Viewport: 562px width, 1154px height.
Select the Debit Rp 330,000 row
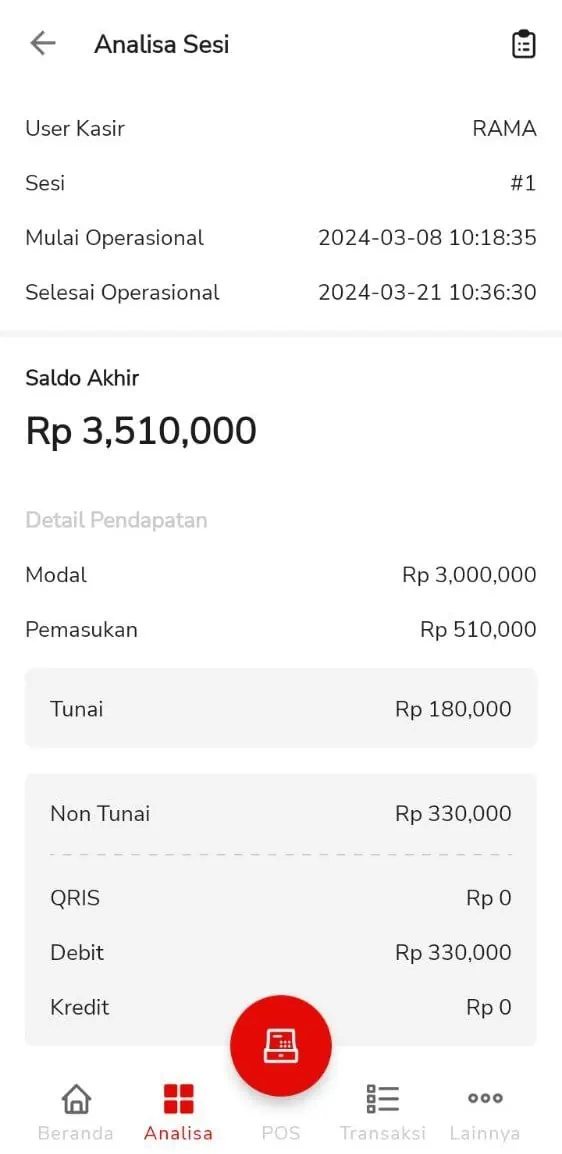point(281,952)
